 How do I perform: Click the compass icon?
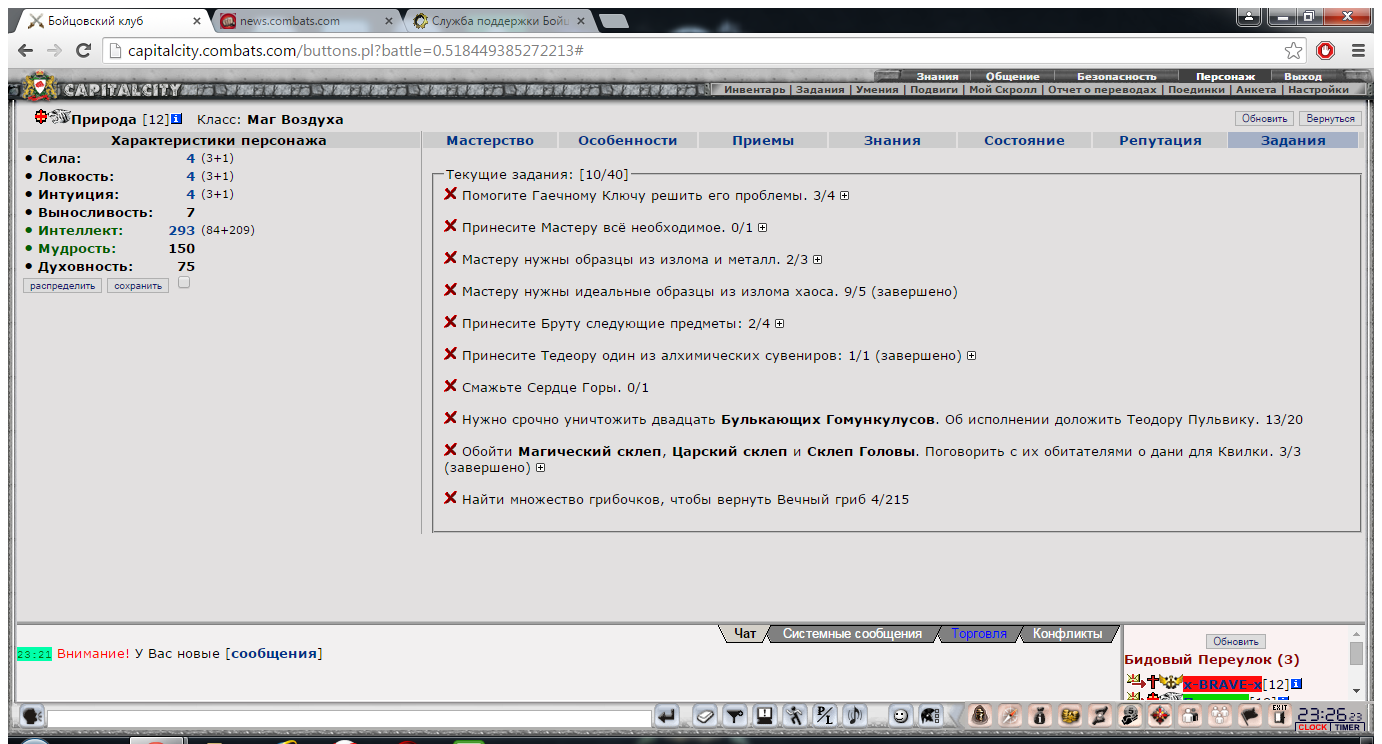[1010, 716]
